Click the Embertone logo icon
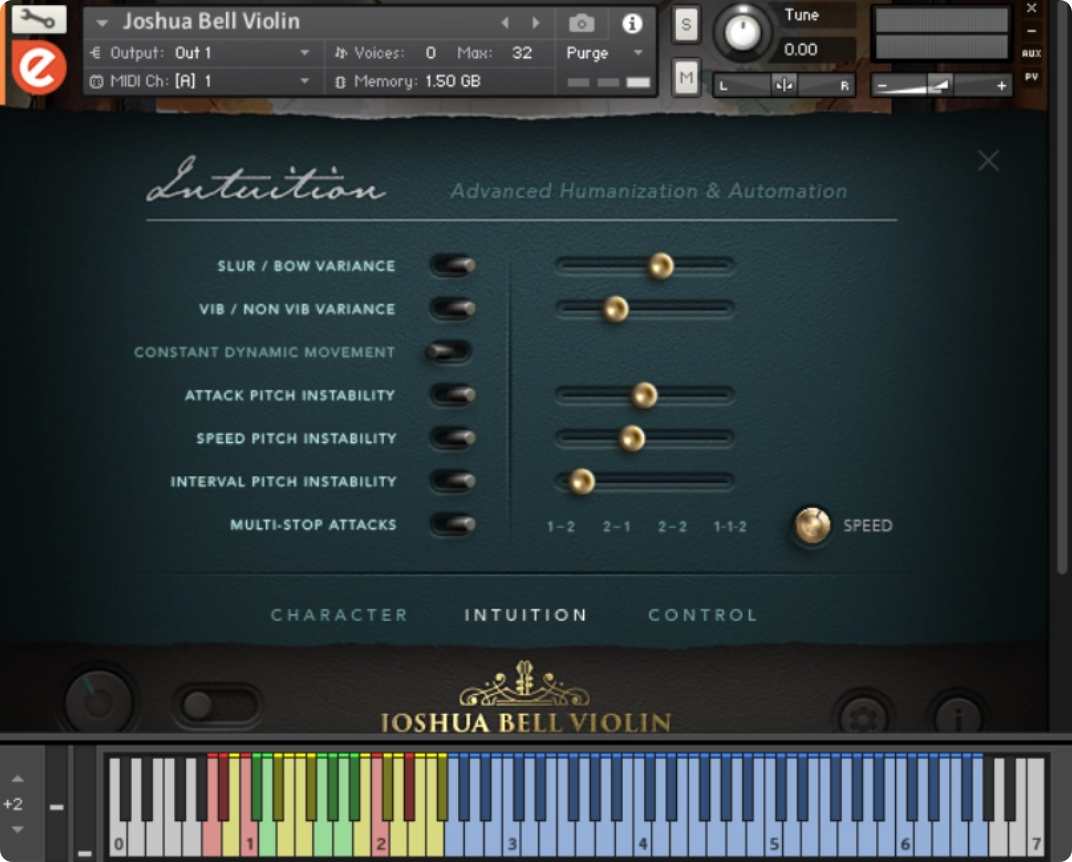The width and height of the screenshot is (1072, 862). [x=39, y=67]
